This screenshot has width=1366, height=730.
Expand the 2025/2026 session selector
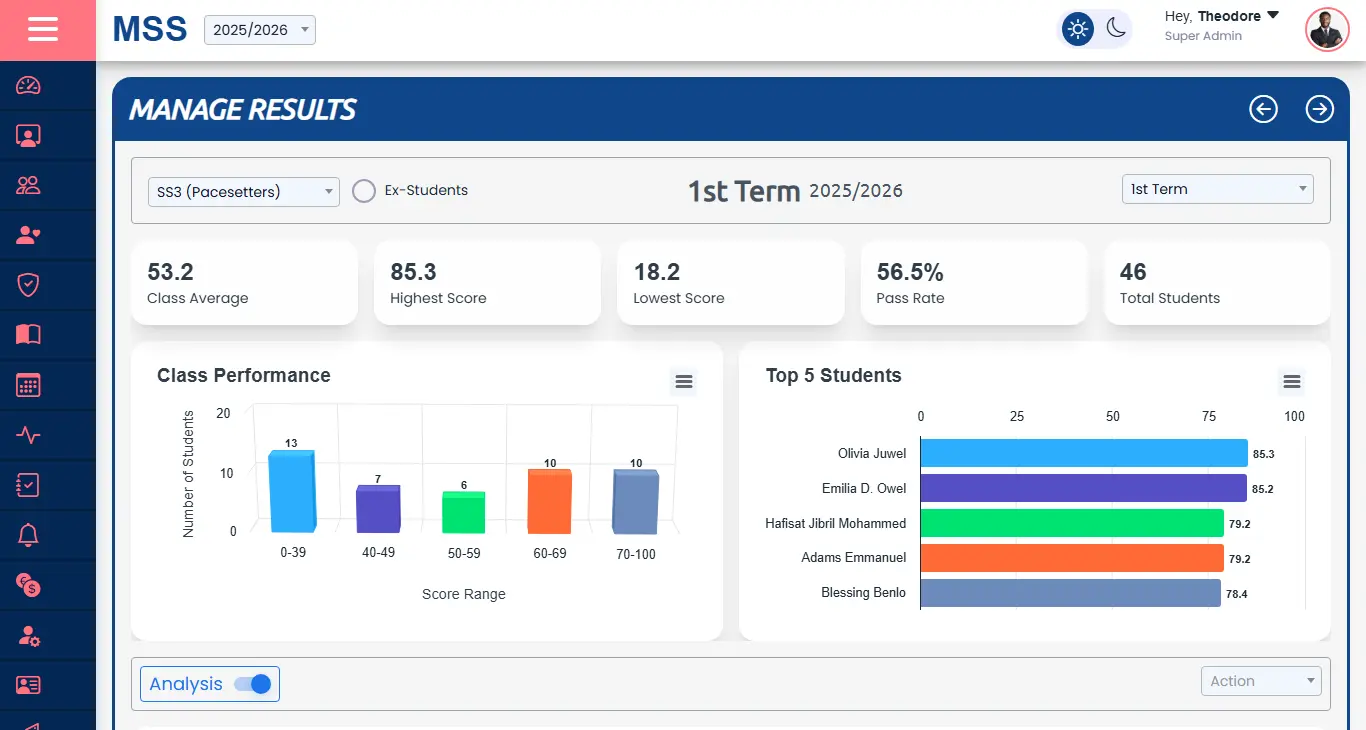(x=259, y=29)
